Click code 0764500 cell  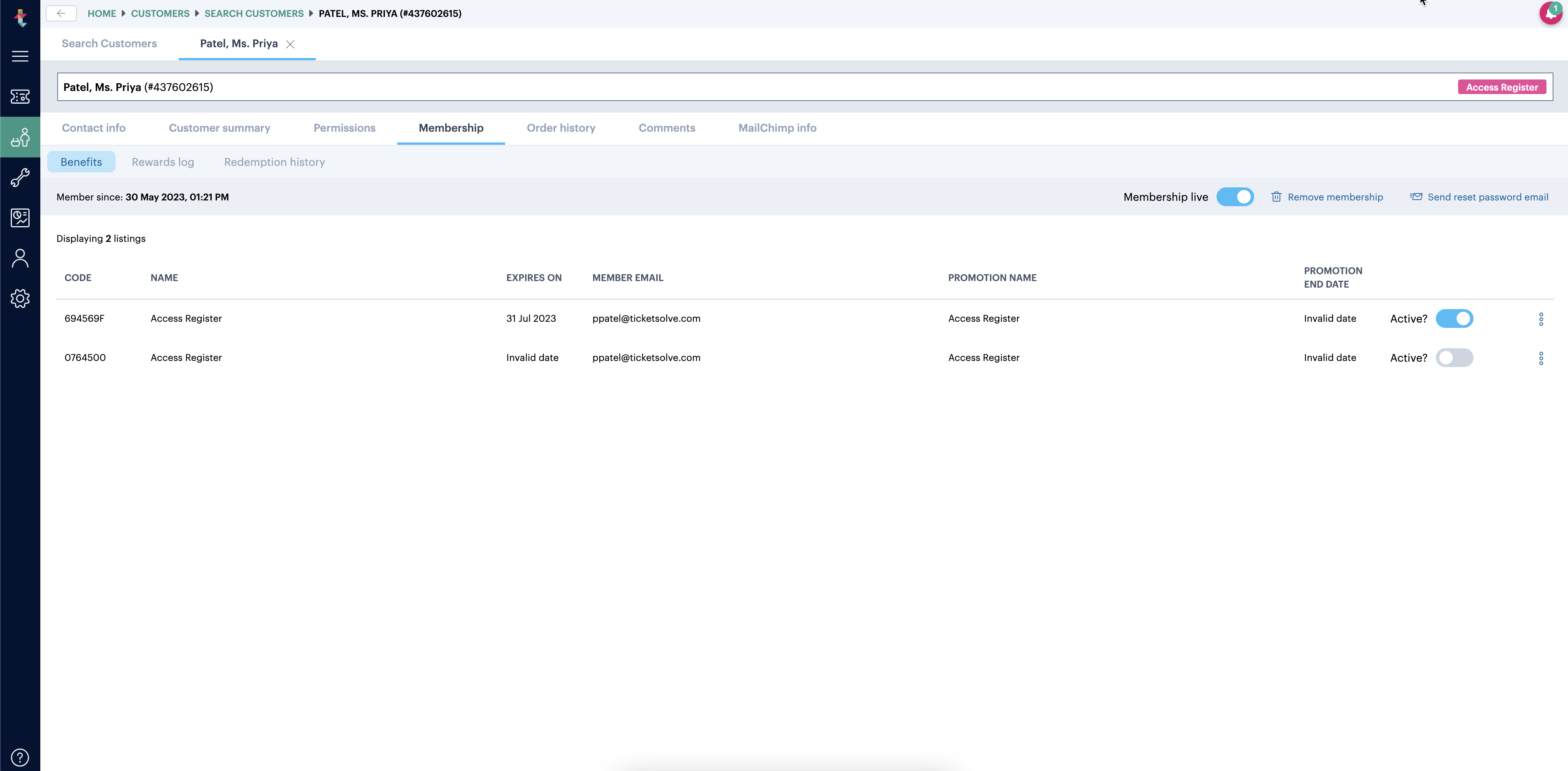(85, 357)
